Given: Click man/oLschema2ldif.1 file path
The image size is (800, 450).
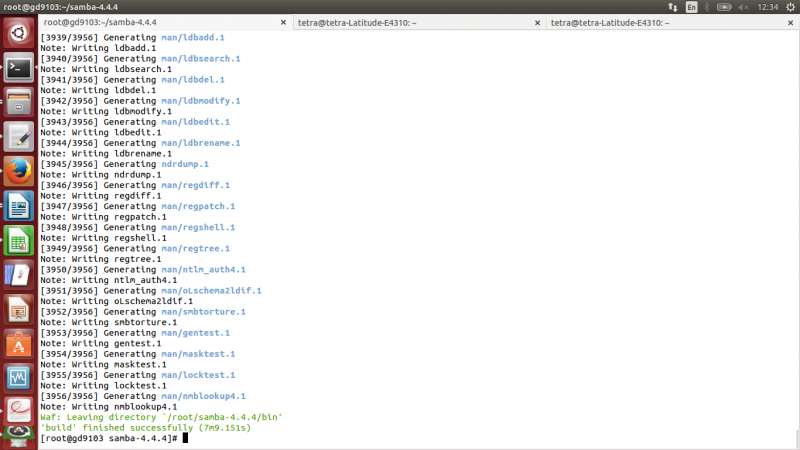Looking at the screenshot, I should coord(211,290).
